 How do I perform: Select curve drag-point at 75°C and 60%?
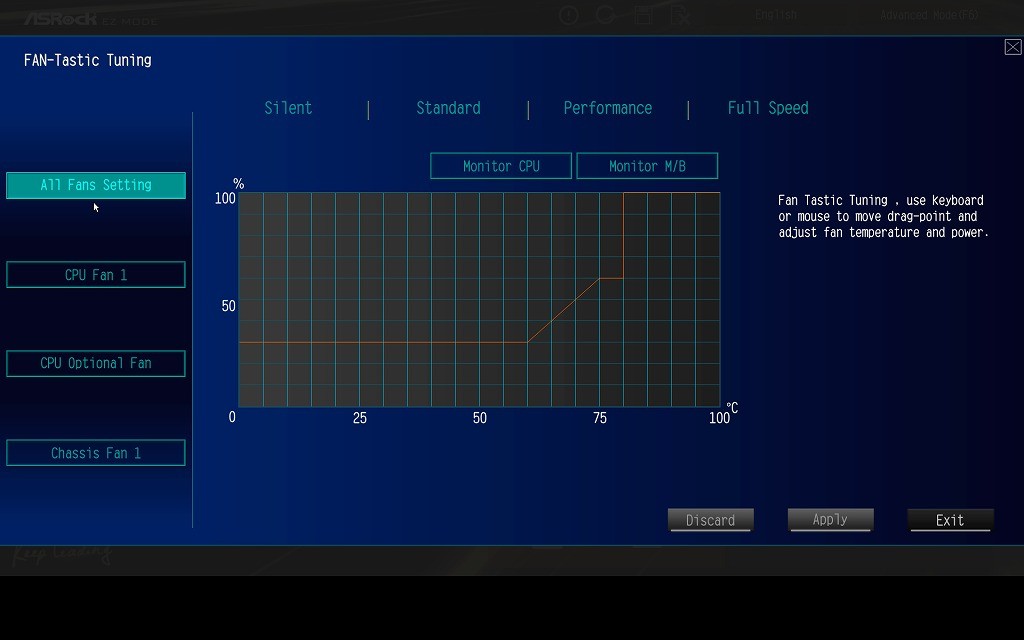(x=600, y=278)
